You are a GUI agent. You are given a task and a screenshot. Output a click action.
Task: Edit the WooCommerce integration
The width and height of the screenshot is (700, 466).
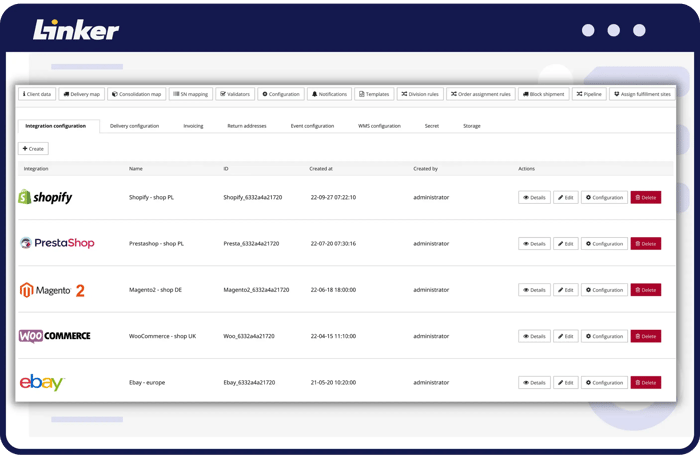pos(566,336)
